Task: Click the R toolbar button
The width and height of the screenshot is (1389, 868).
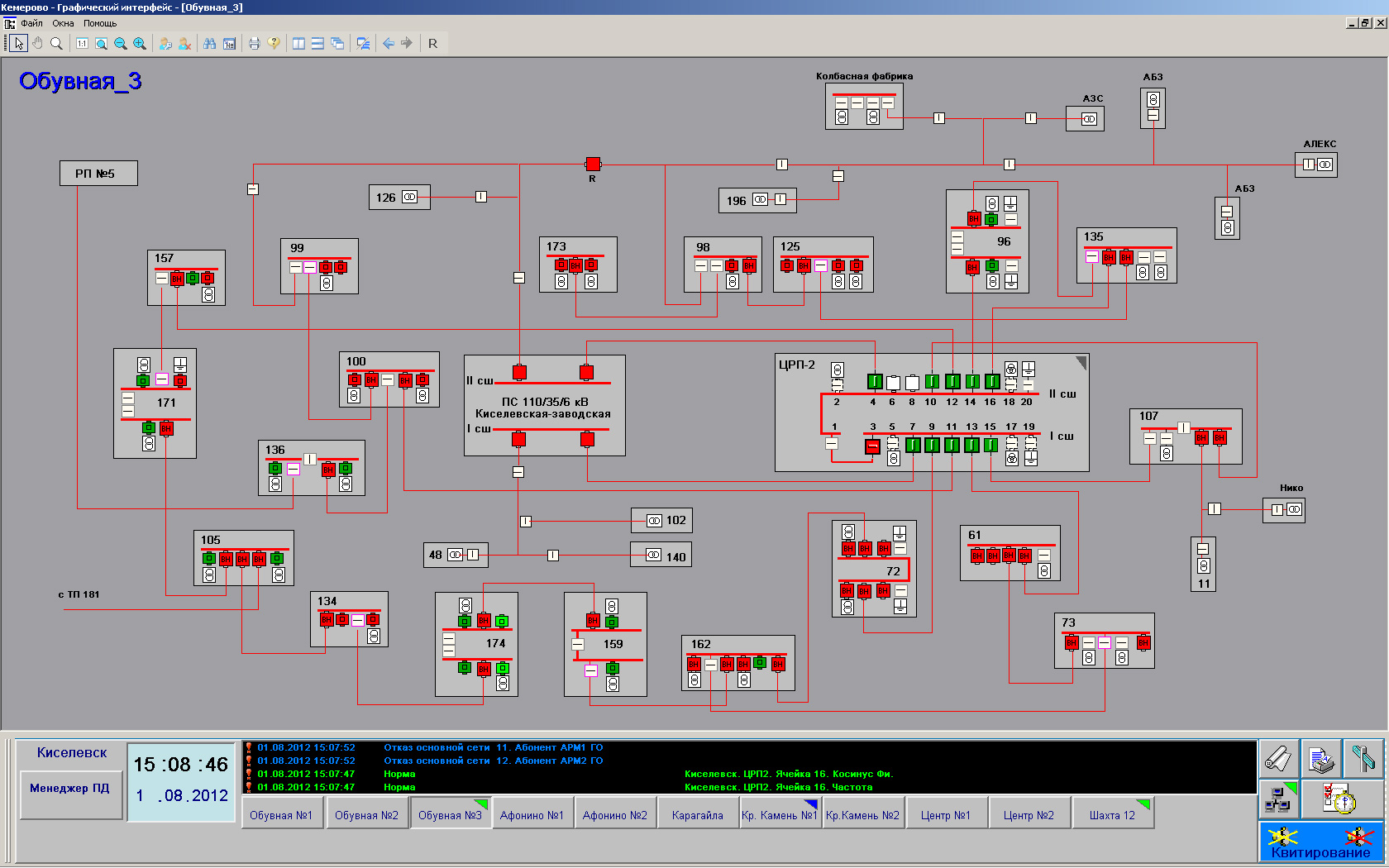Action: click(432, 43)
